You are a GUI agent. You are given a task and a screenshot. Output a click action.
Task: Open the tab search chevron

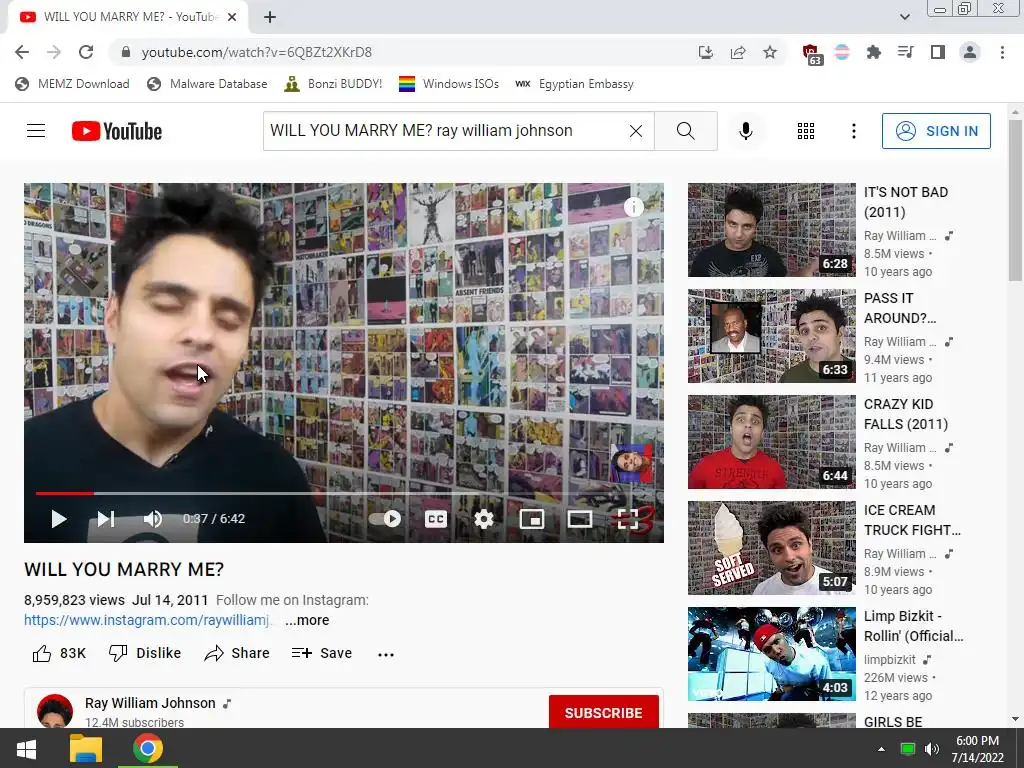[904, 17]
